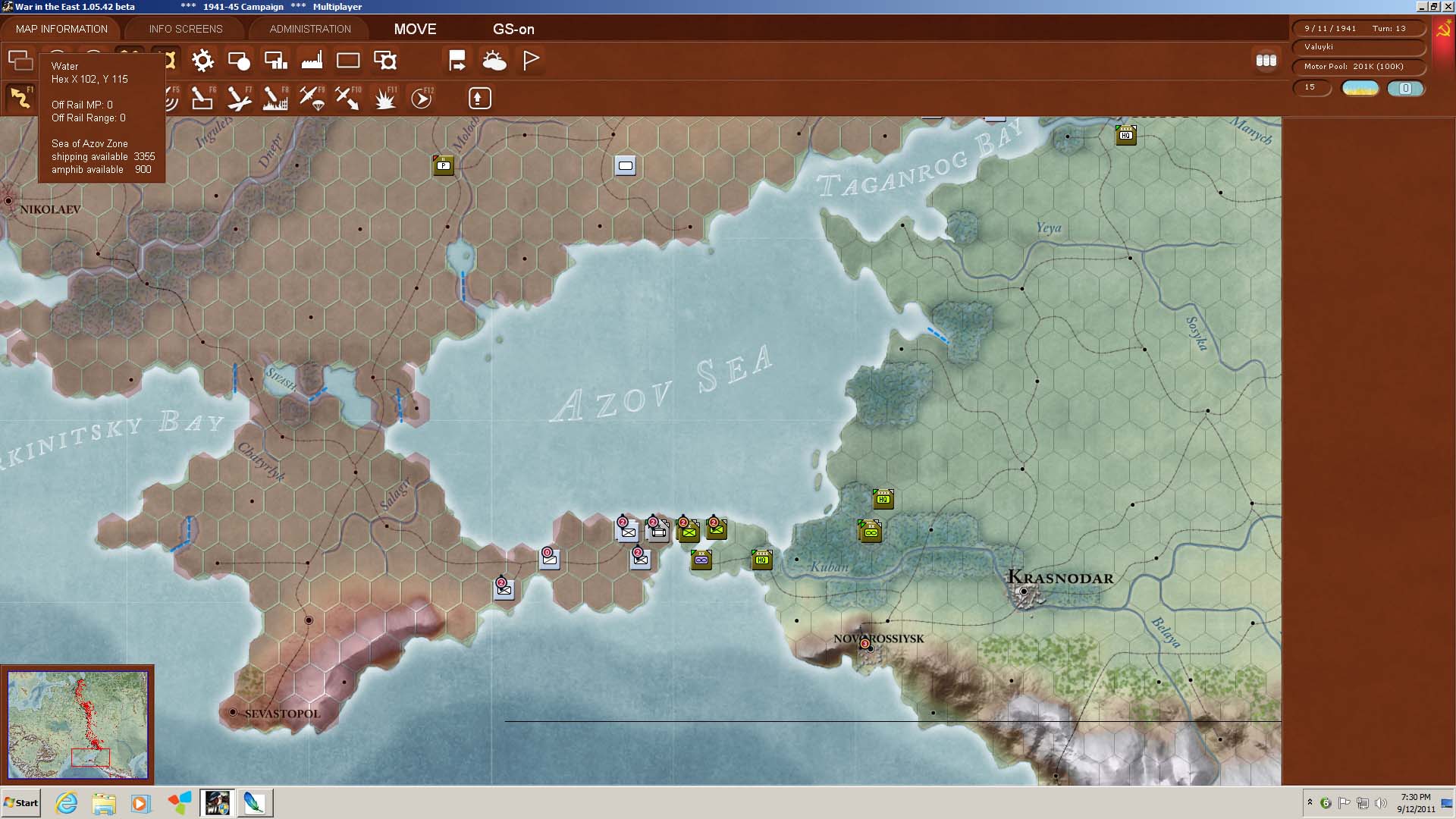Click the blue pill showing 0

1405,89
